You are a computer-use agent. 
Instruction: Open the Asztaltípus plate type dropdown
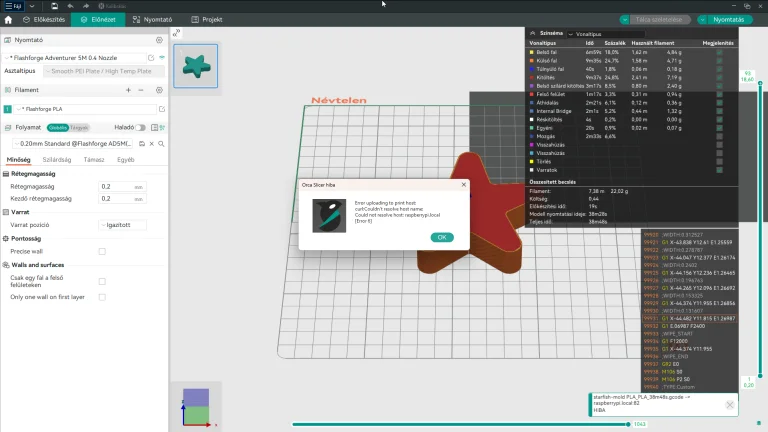[104, 71]
